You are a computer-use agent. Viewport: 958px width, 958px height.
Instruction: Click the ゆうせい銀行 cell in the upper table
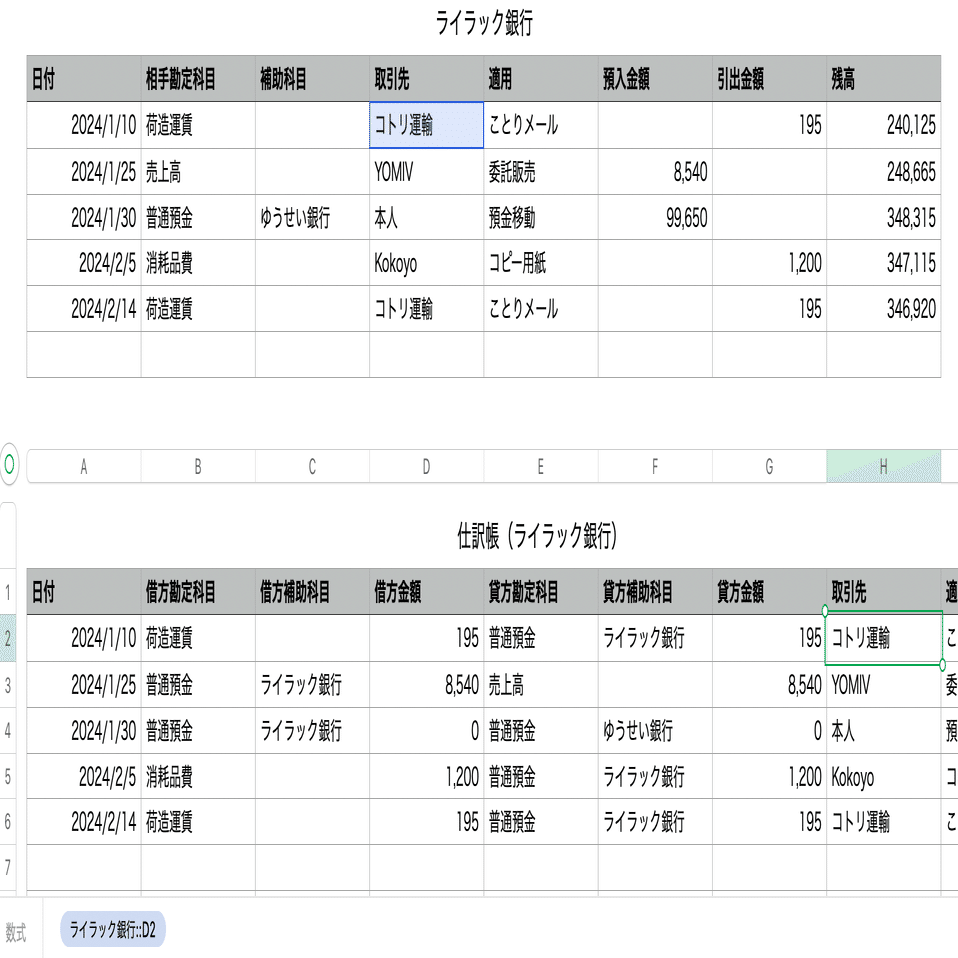pyautogui.click(x=312, y=217)
